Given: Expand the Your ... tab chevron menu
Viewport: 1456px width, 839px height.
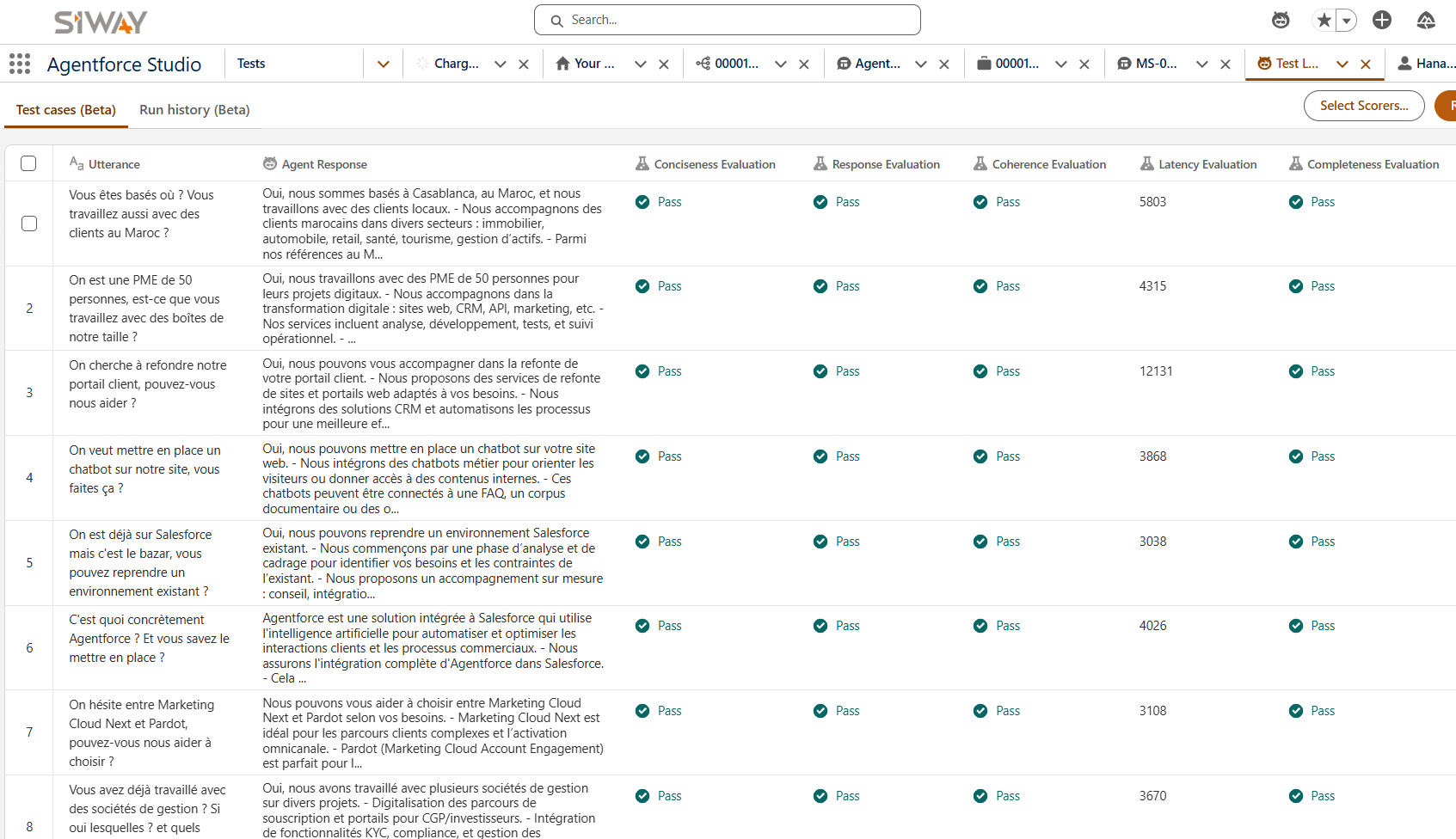Looking at the screenshot, I should [641, 64].
